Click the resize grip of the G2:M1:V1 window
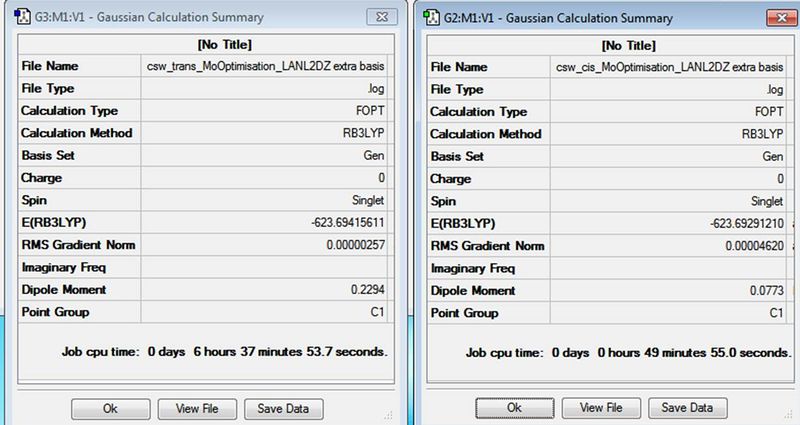800x425 pixels. tap(790, 414)
